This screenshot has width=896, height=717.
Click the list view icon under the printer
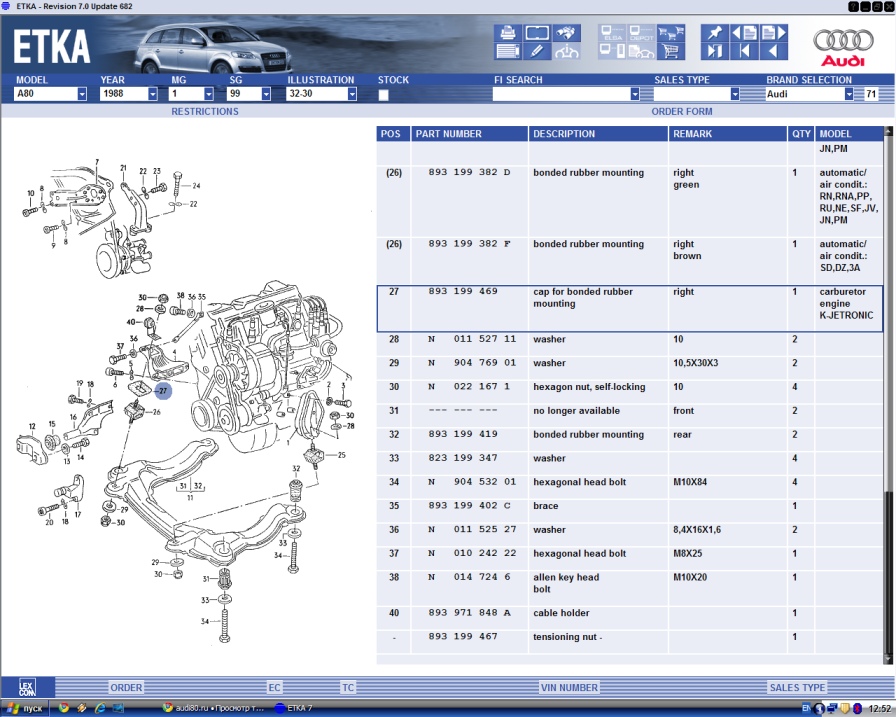point(508,51)
